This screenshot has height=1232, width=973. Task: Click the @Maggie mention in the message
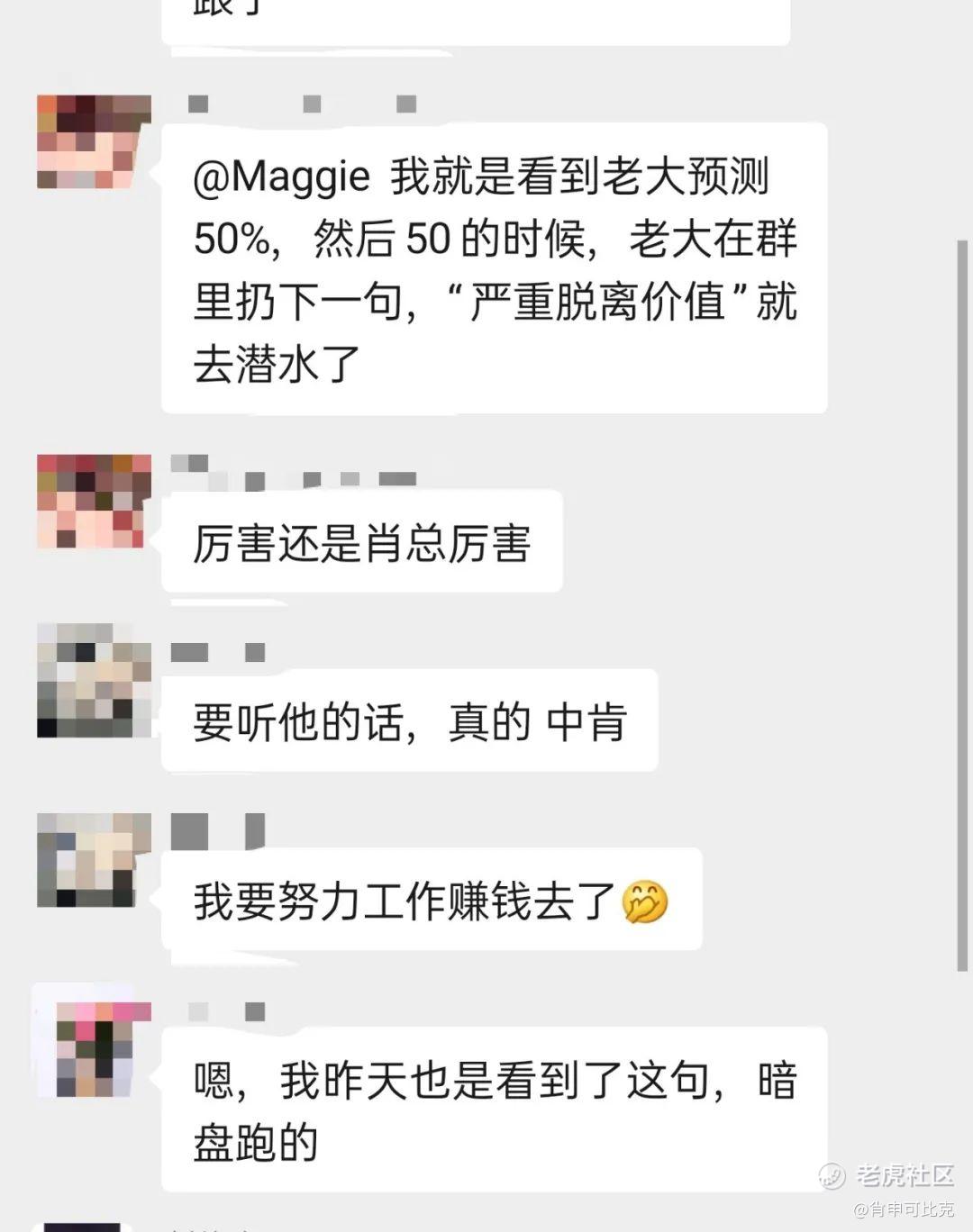pos(281,177)
